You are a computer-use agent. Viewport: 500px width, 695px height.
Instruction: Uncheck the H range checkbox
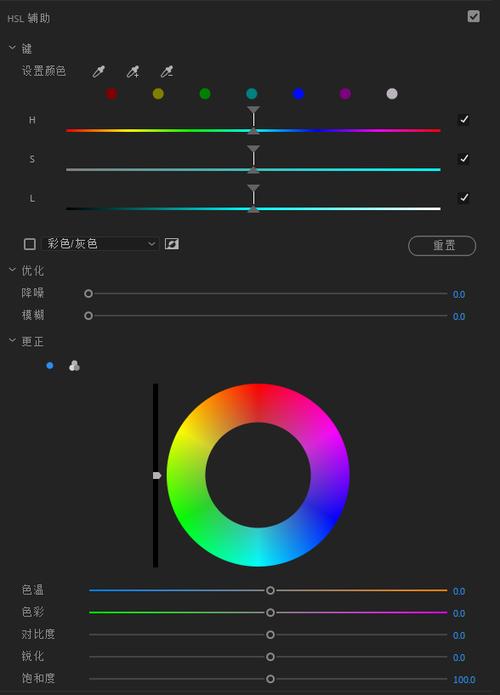(464, 120)
